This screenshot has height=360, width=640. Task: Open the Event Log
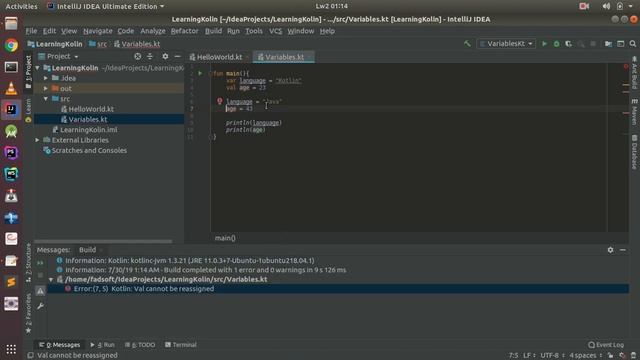(x=606, y=345)
